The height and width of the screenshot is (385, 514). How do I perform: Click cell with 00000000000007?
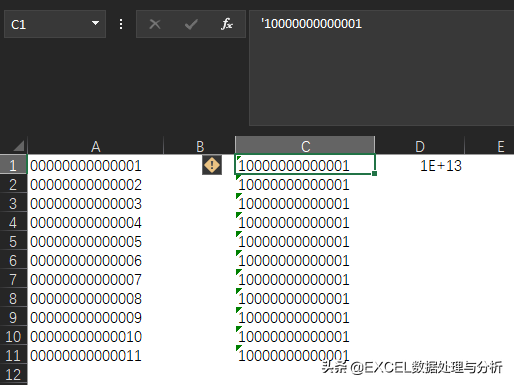[96, 279]
